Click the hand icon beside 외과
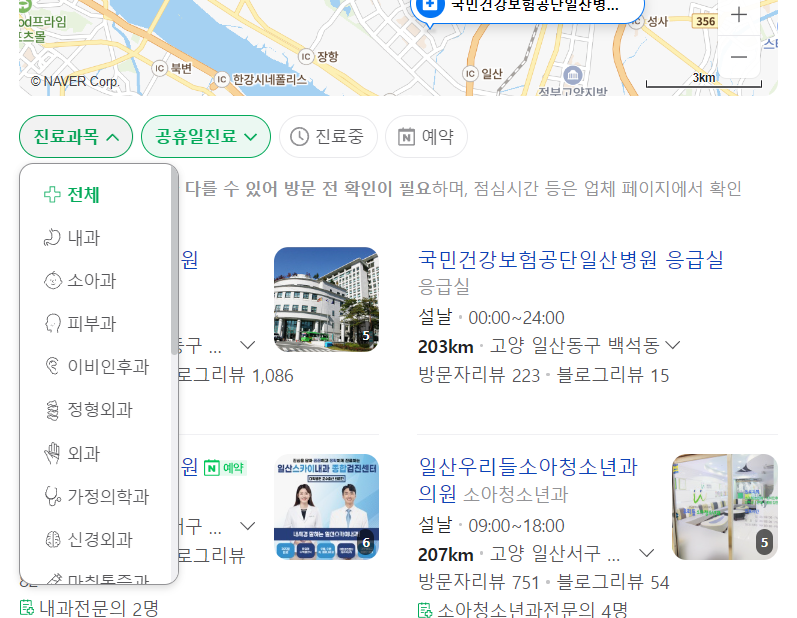Screen dimensions: 797x618 [x=52, y=453]
